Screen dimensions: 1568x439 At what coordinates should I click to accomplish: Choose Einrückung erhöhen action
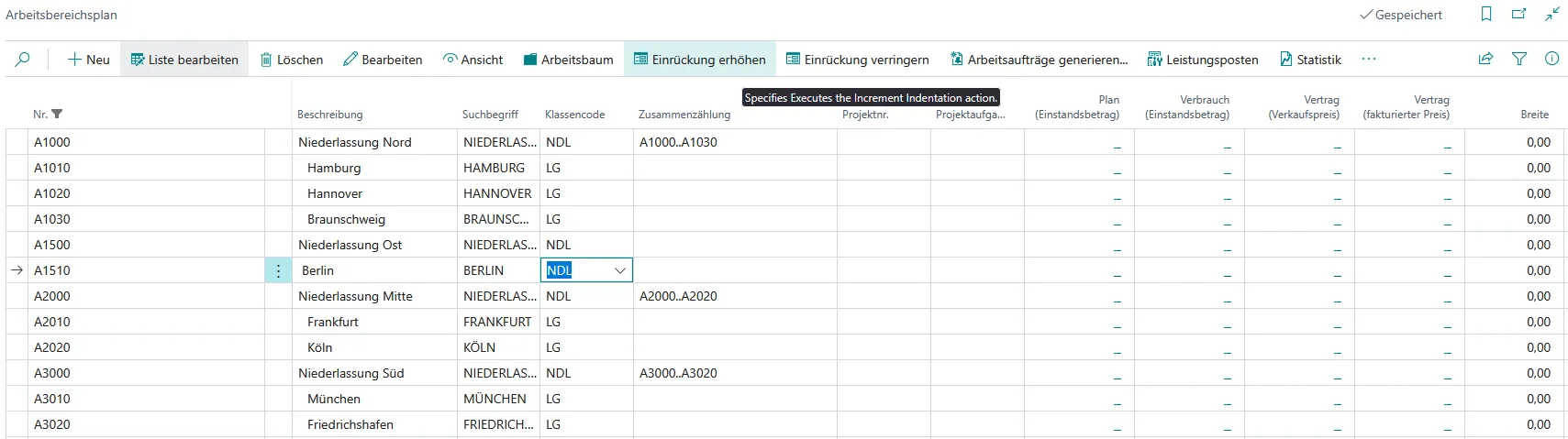click(x=700, y=60)
